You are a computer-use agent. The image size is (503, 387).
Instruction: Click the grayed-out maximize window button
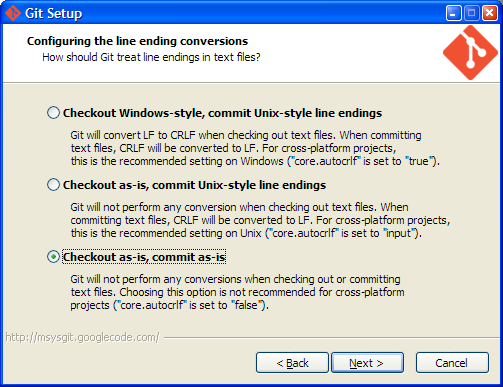click(472, 13)
